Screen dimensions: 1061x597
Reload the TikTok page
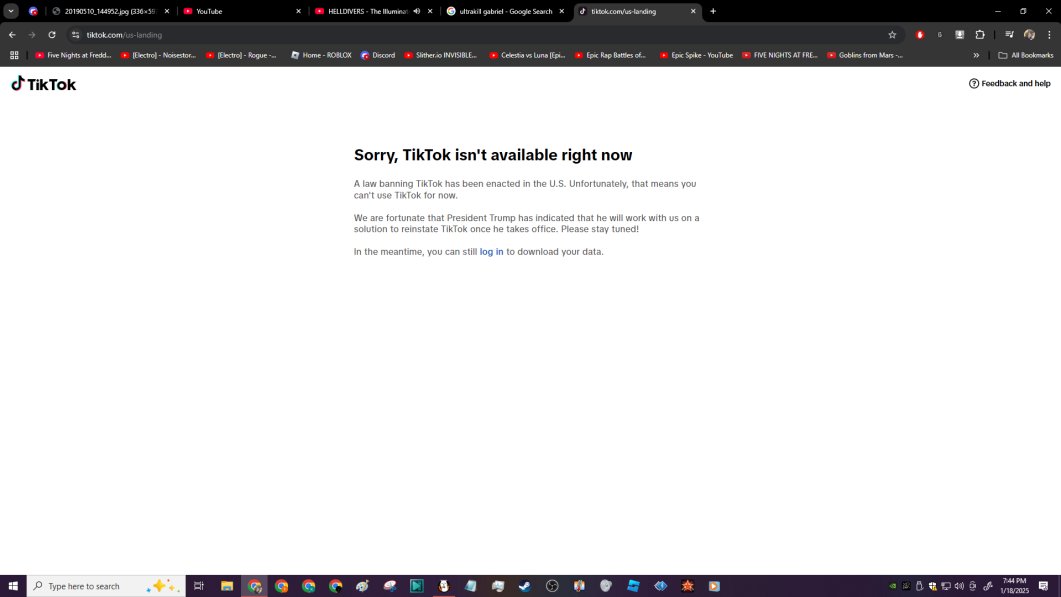tap(51, 35)
